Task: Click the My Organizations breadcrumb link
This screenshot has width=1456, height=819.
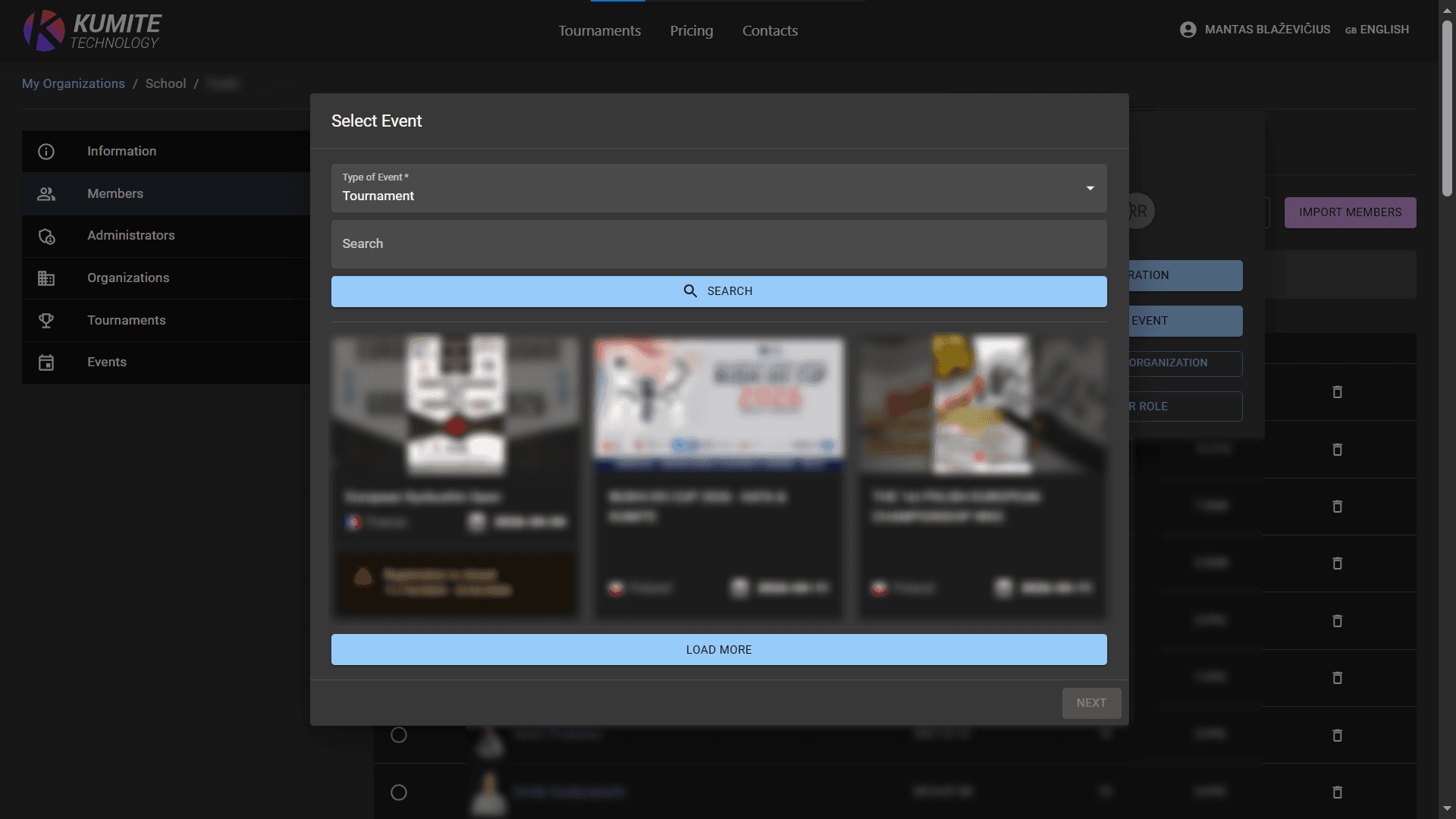Action: pyautogui.click(x=74, y=83)
